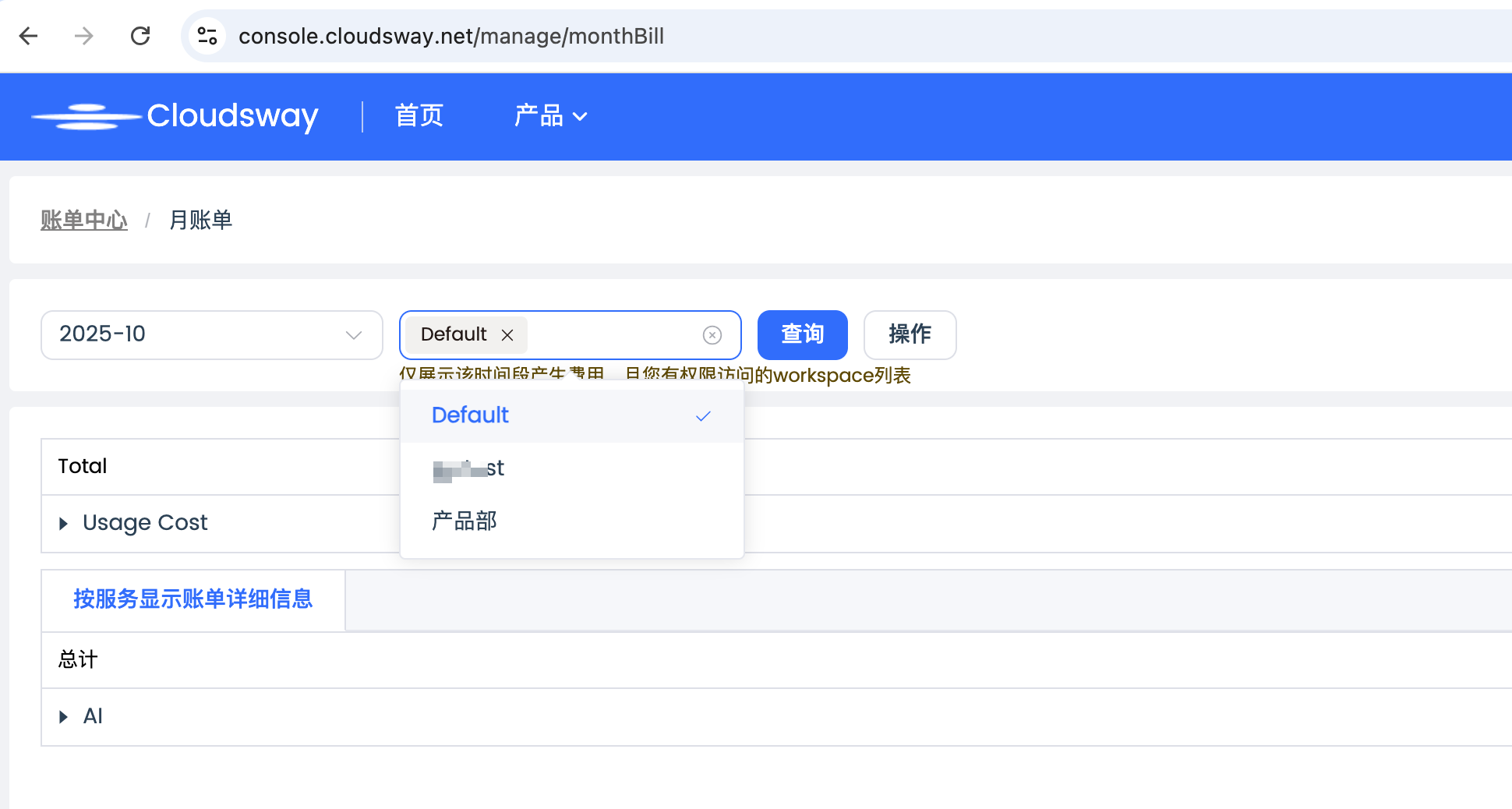Click the checkmark beside the Default option
Image resolution: width=1512 pixels, height=809 pixels.
click(x=702, y=415)
